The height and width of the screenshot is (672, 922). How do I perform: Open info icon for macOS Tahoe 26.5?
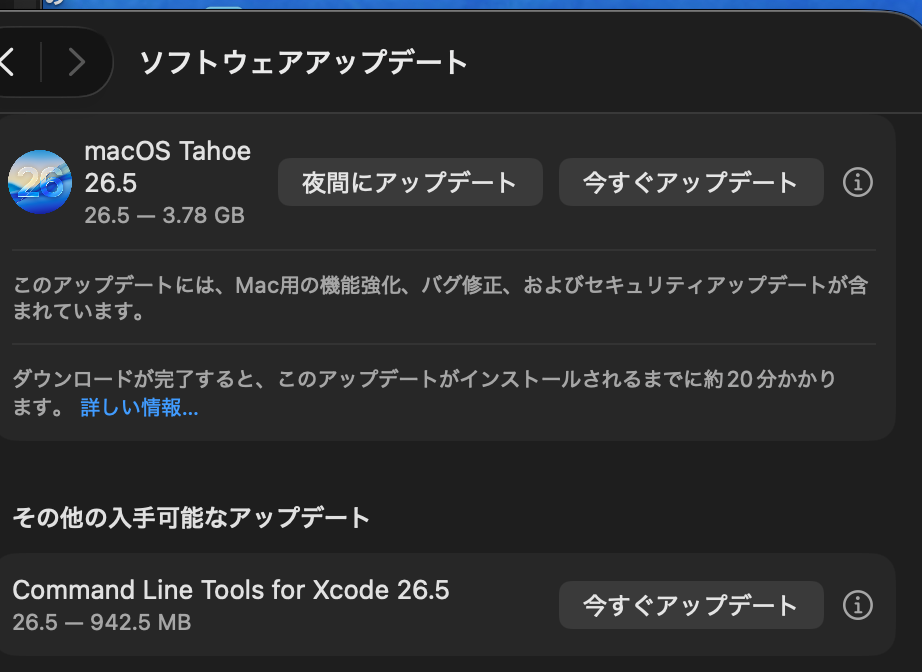click(x=857, y=182)
